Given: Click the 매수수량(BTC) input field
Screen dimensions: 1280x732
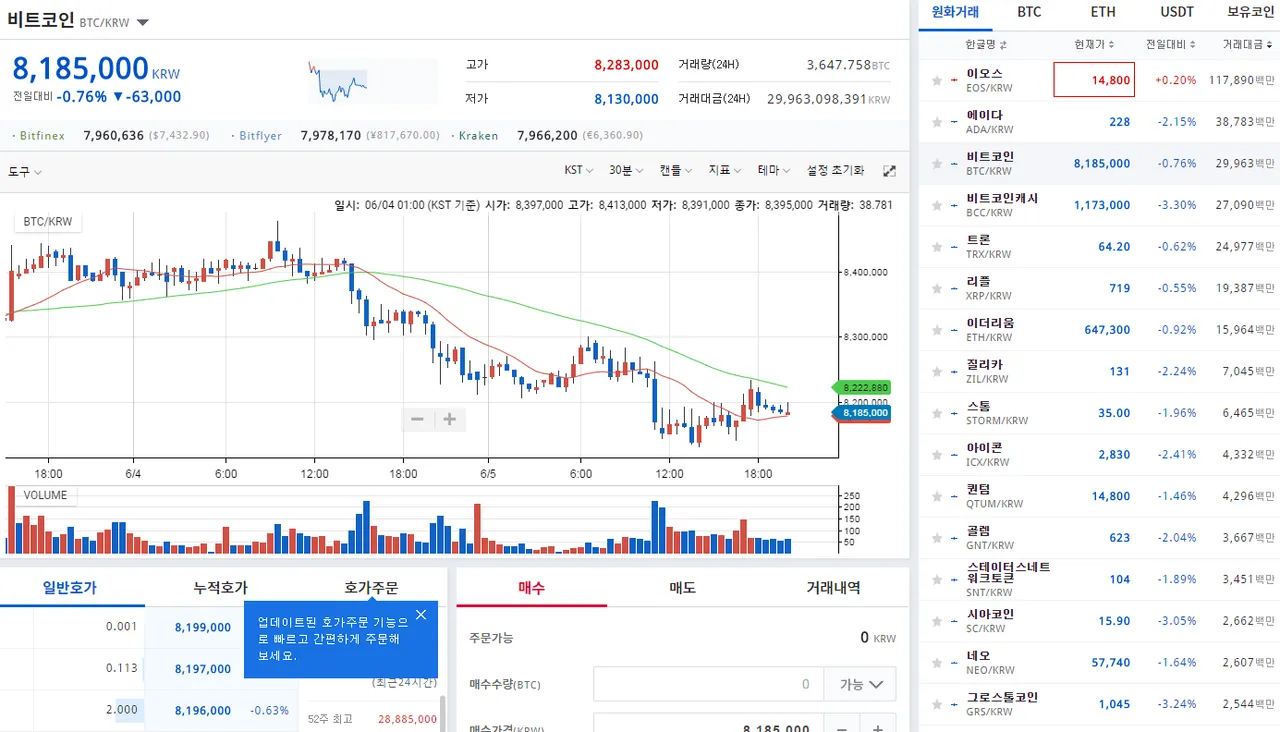Looking at the screenshot, I should click(x=709, y=685).
